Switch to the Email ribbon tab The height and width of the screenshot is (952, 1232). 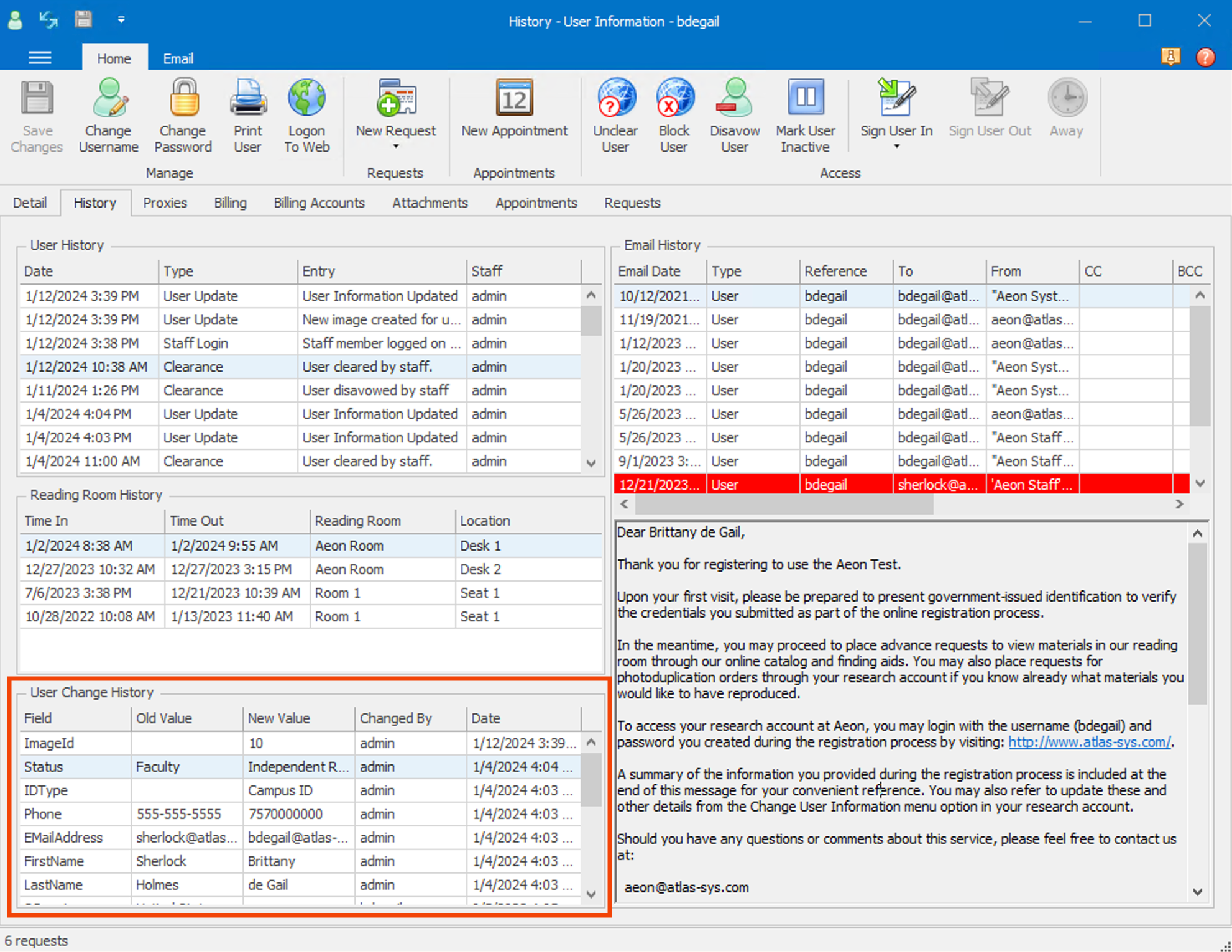coord(178,58)
